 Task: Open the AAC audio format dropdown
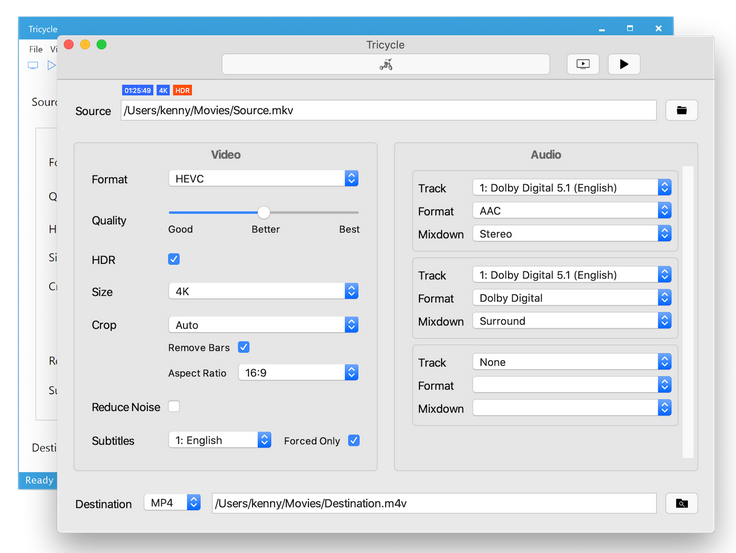(x=572, y=210)
